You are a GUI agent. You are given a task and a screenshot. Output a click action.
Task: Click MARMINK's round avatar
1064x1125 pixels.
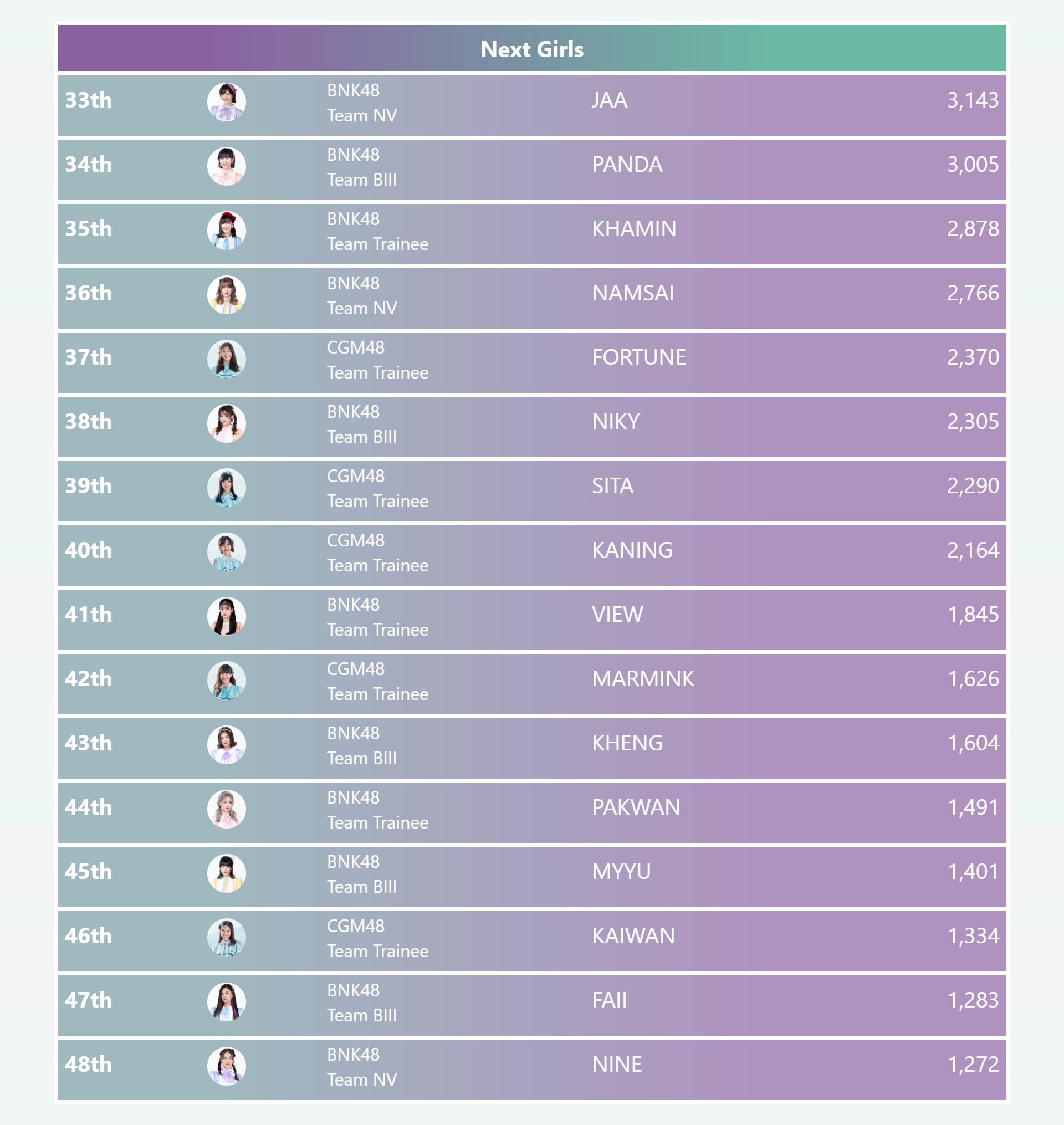(226, 681)
